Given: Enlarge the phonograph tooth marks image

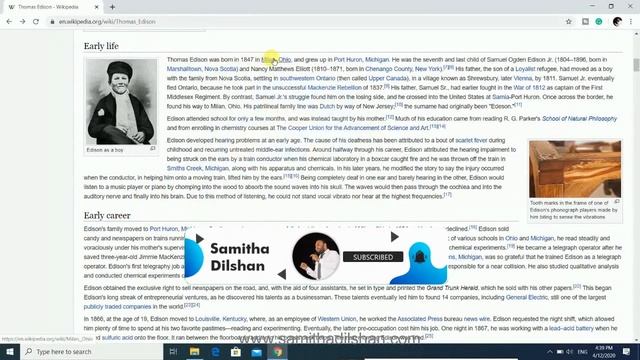Looking at the screenshot, I should click(x=575, y=169).
